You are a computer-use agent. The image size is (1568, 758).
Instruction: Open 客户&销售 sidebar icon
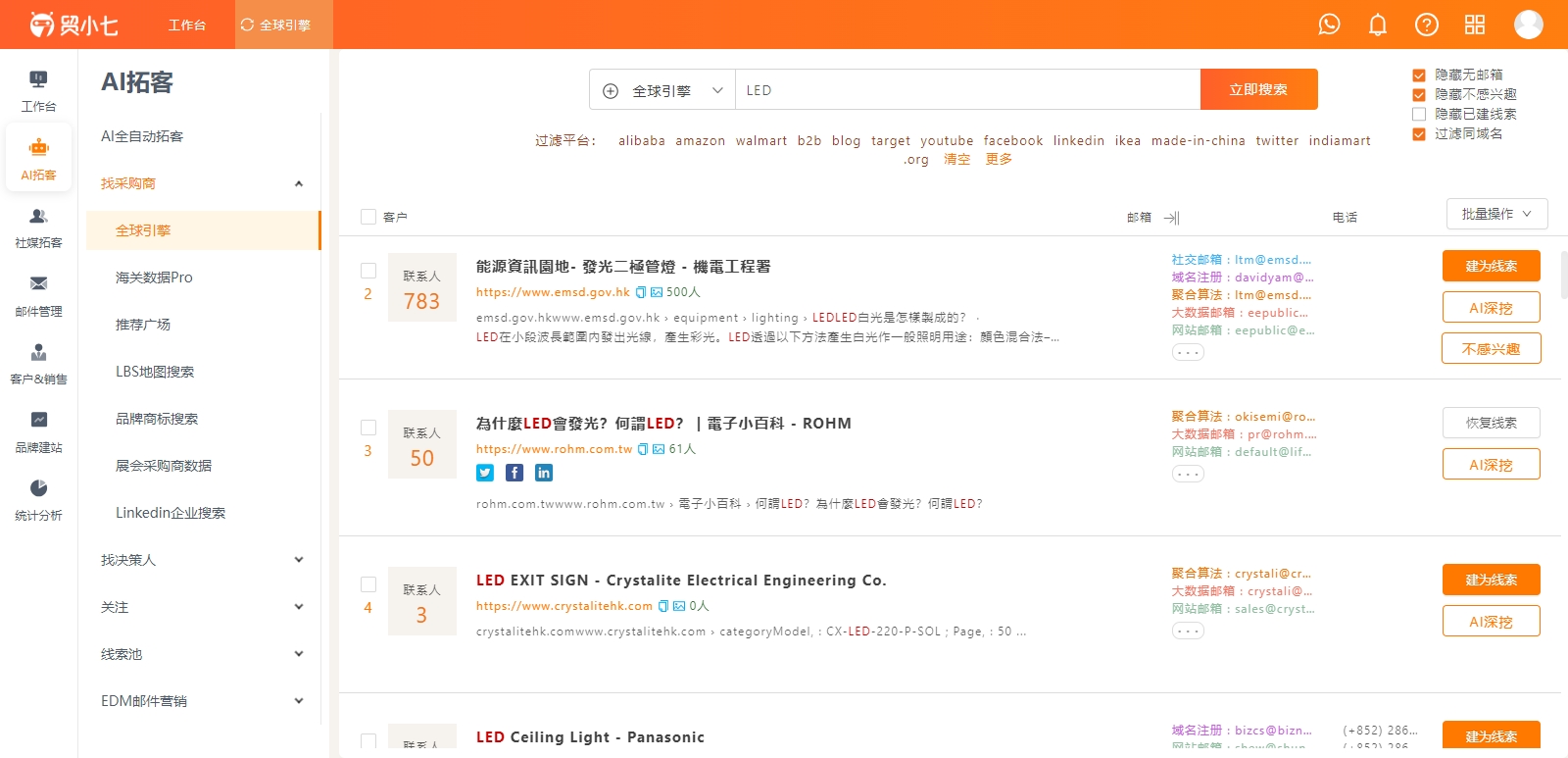coord(38,364)
